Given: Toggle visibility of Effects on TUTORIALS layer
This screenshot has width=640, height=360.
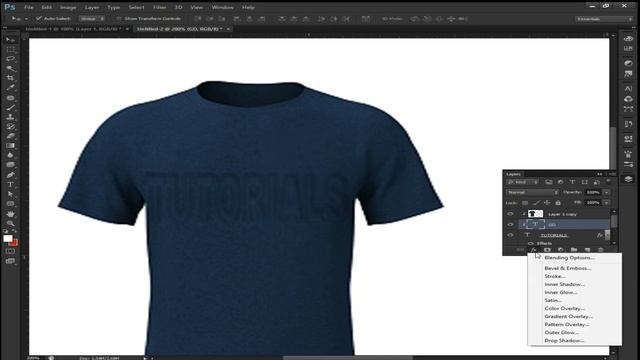Looking at the screenshot, I should (x=531, y=244).
